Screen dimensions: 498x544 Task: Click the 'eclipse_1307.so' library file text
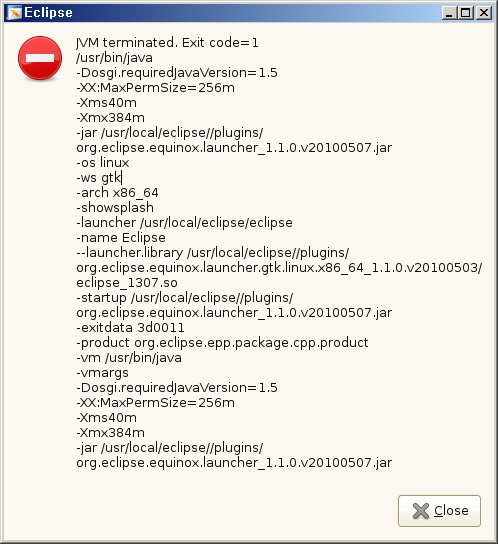[x=127, y=283]
